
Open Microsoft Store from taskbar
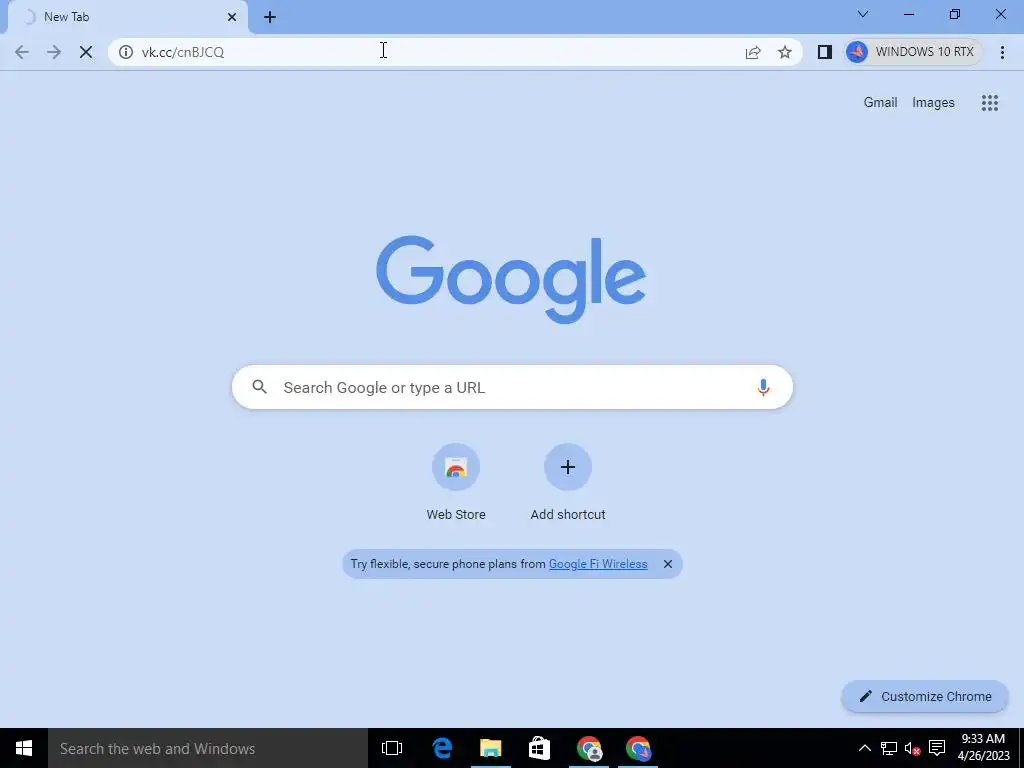(x=539, y=748)
